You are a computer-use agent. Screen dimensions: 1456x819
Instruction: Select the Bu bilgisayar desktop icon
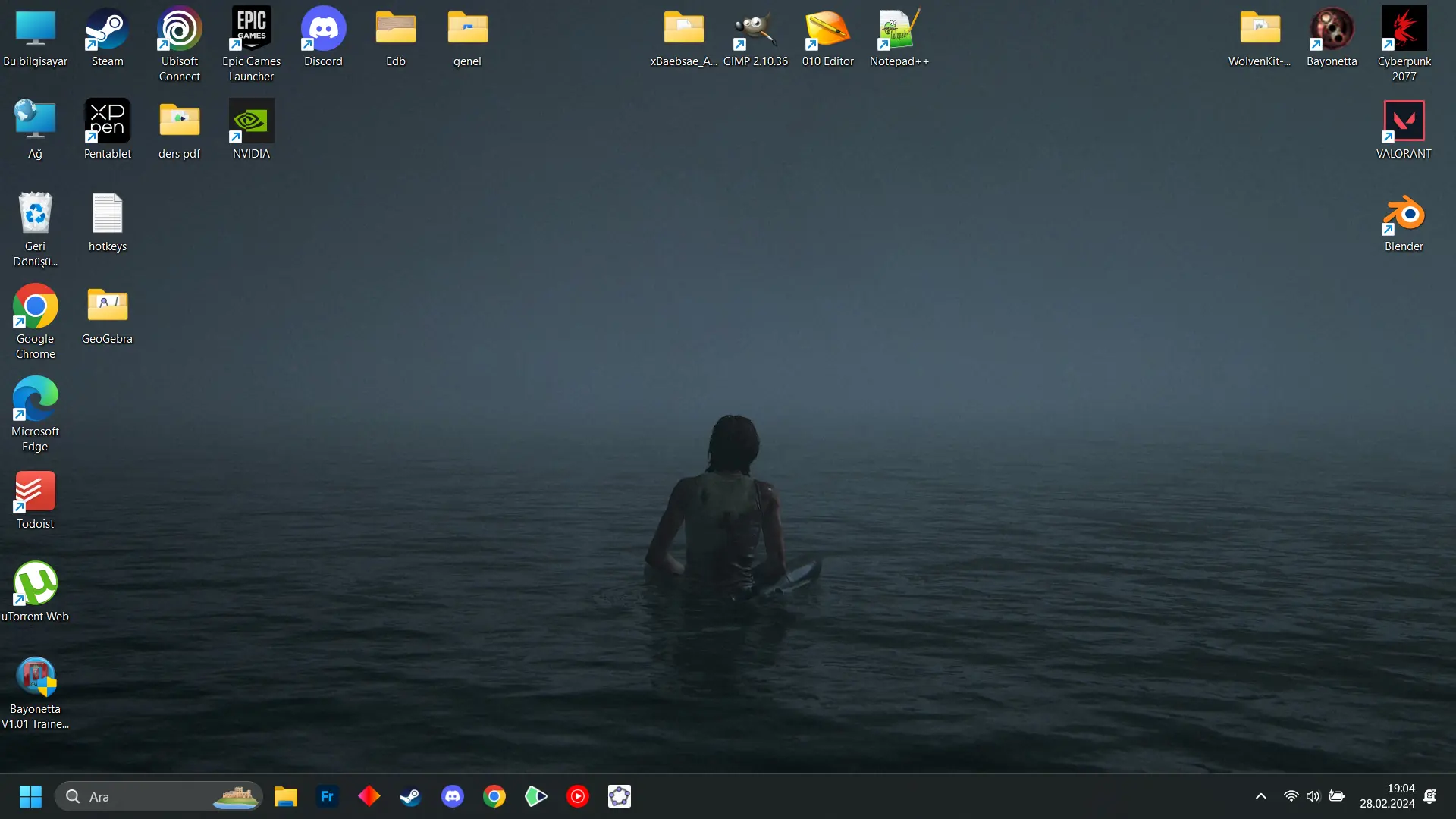click(x=36, y=38)
